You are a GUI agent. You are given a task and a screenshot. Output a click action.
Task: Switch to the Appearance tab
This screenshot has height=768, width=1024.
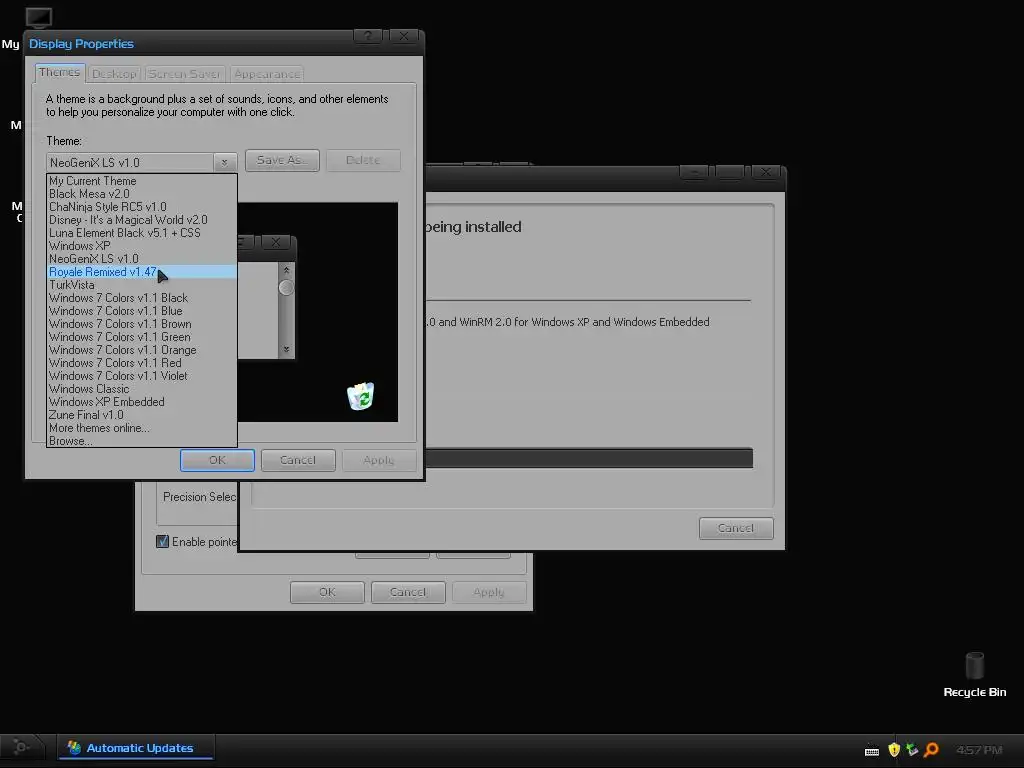pos(267,74)
